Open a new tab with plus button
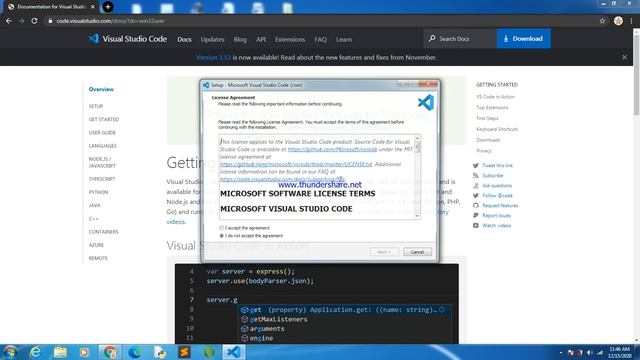 click(108, 7)
